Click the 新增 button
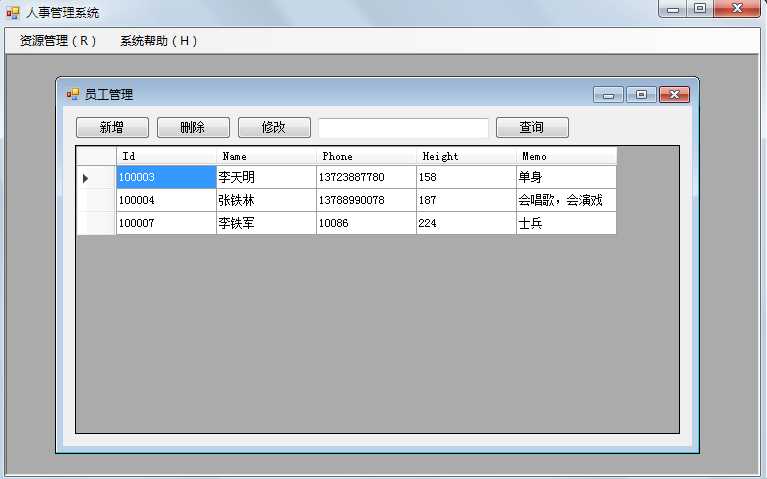767x479 pixels. point(112,127)
